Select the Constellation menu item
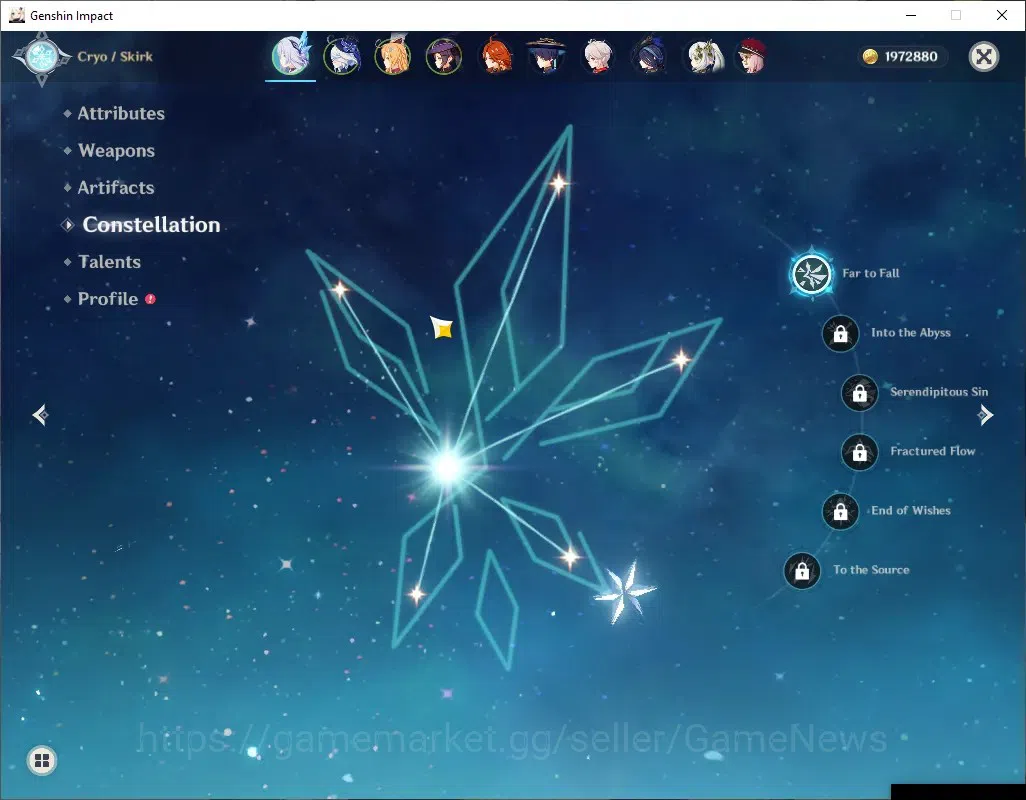Screen dimensions: 1026x800 coord(151,225)
